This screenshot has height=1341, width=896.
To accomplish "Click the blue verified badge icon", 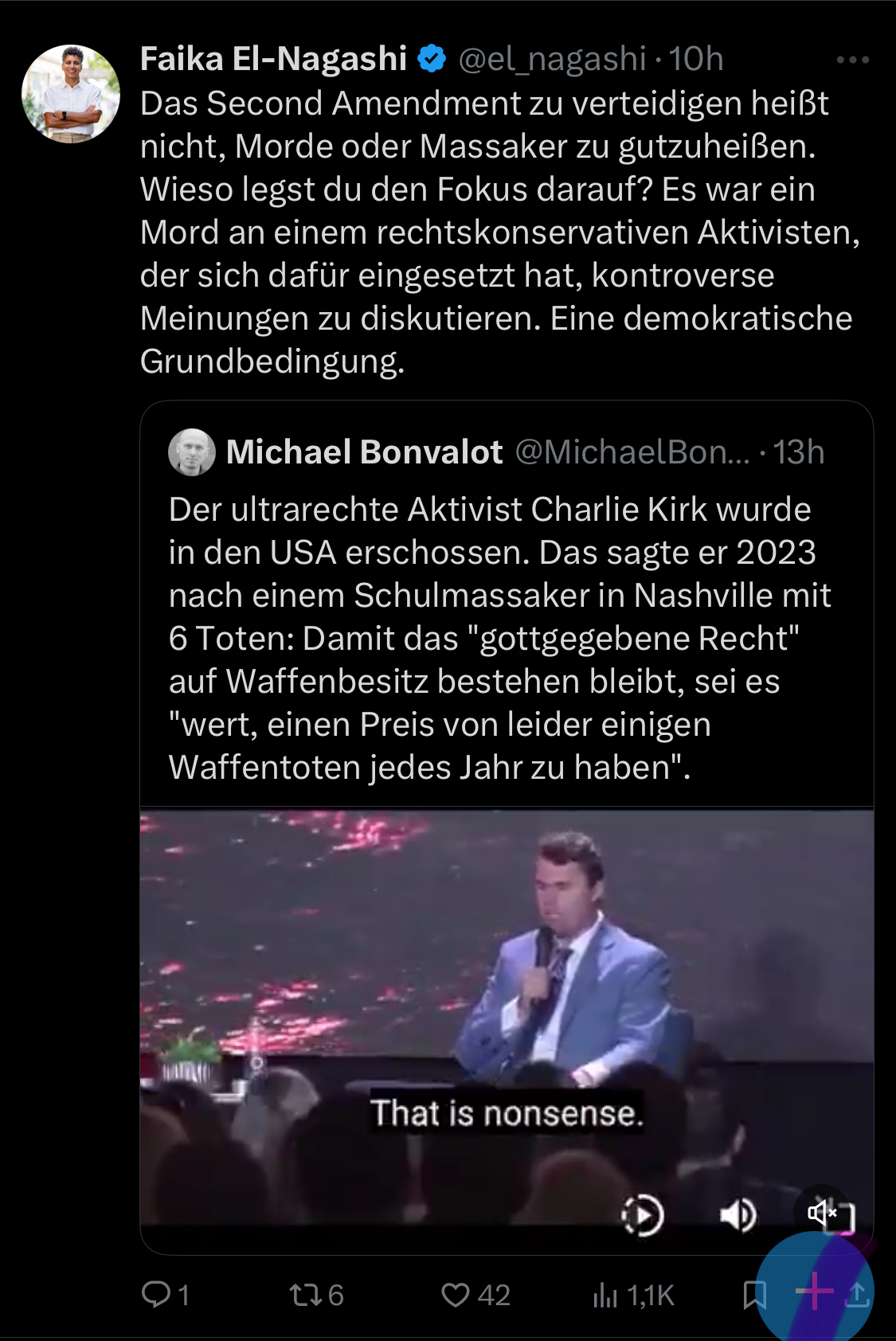I will (432, 59).
